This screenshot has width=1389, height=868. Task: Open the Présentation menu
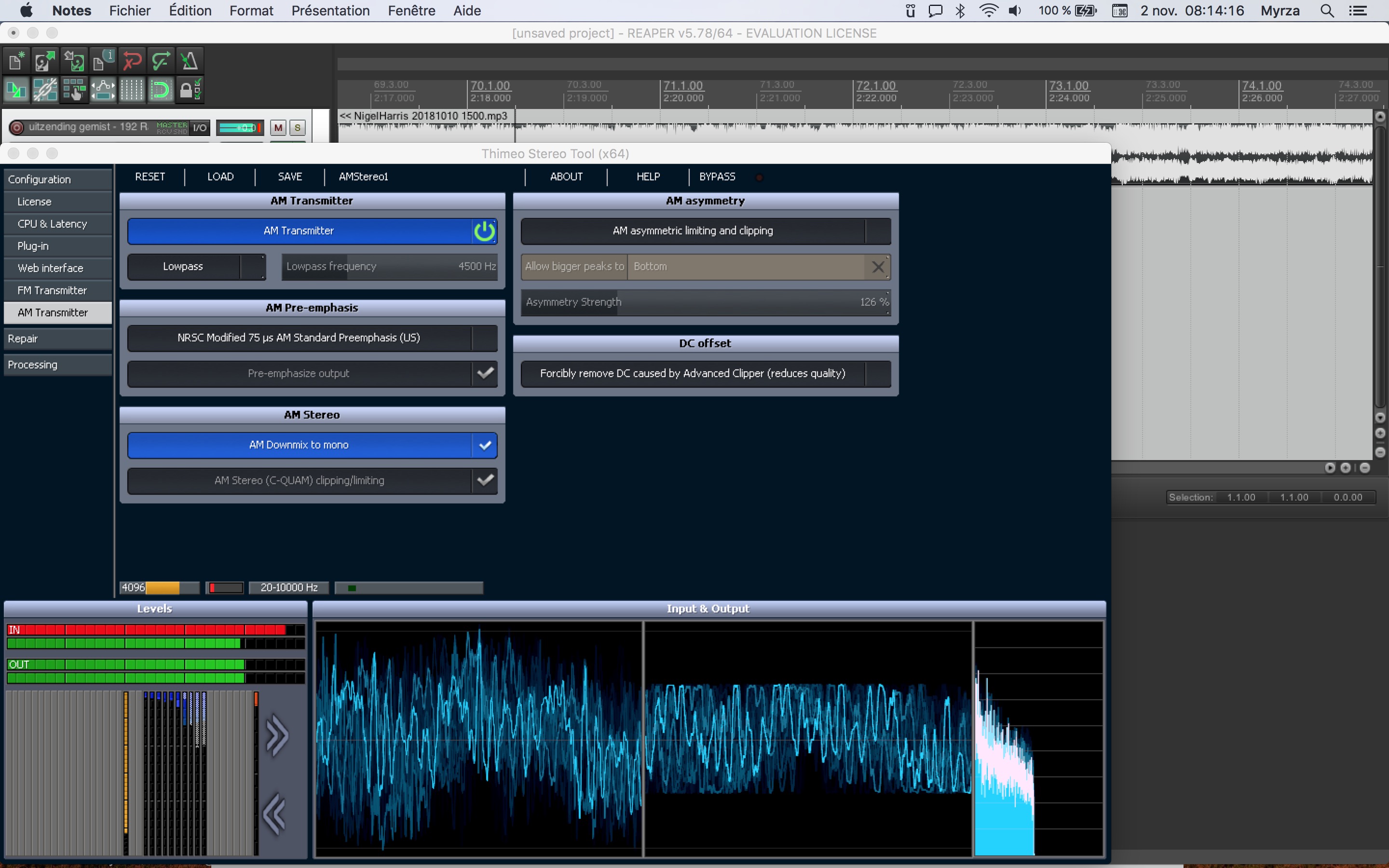330,10
